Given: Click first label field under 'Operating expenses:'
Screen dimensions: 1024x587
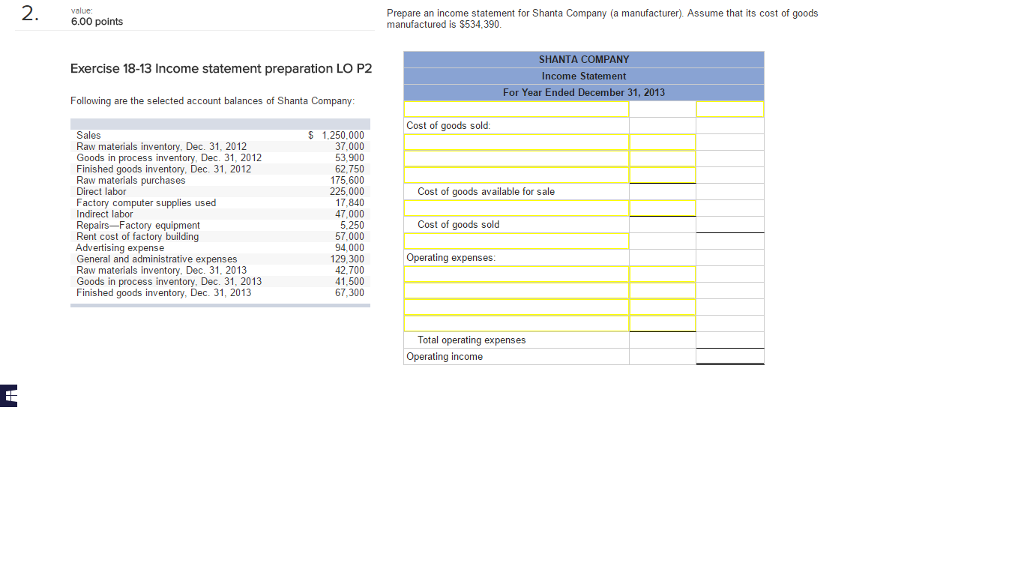Looking at the screenshot, I should point(517,274).
